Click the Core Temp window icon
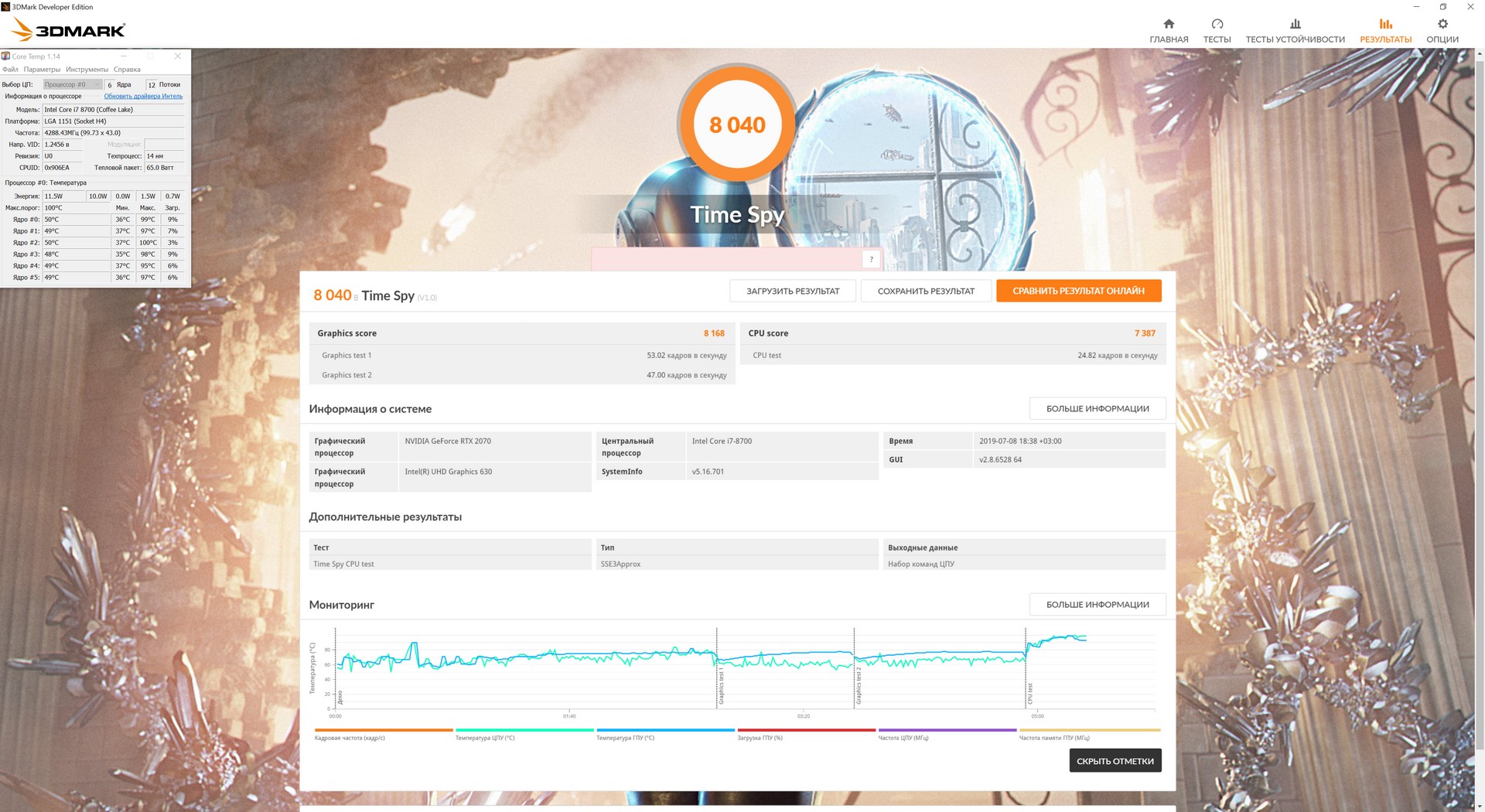Image resolution: width=1485 pixels, height=812 pixels. coord(6,56)
